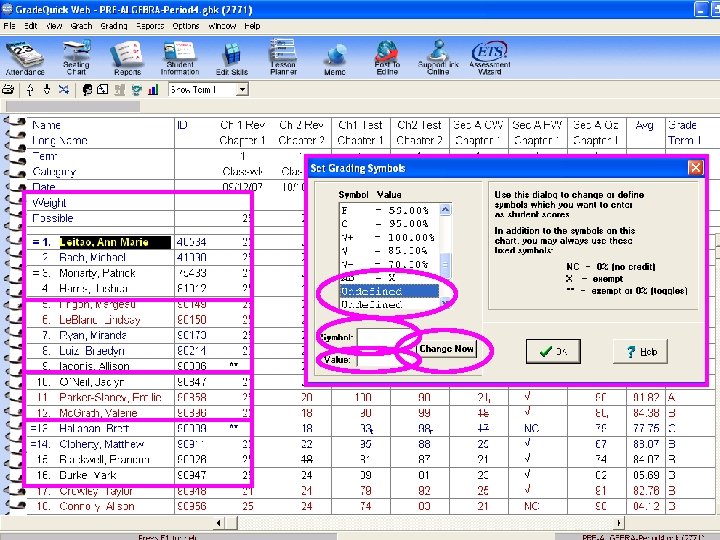Select the highlighted Undefined symbol row
The image size is (720, 540).
click(389, 292)
